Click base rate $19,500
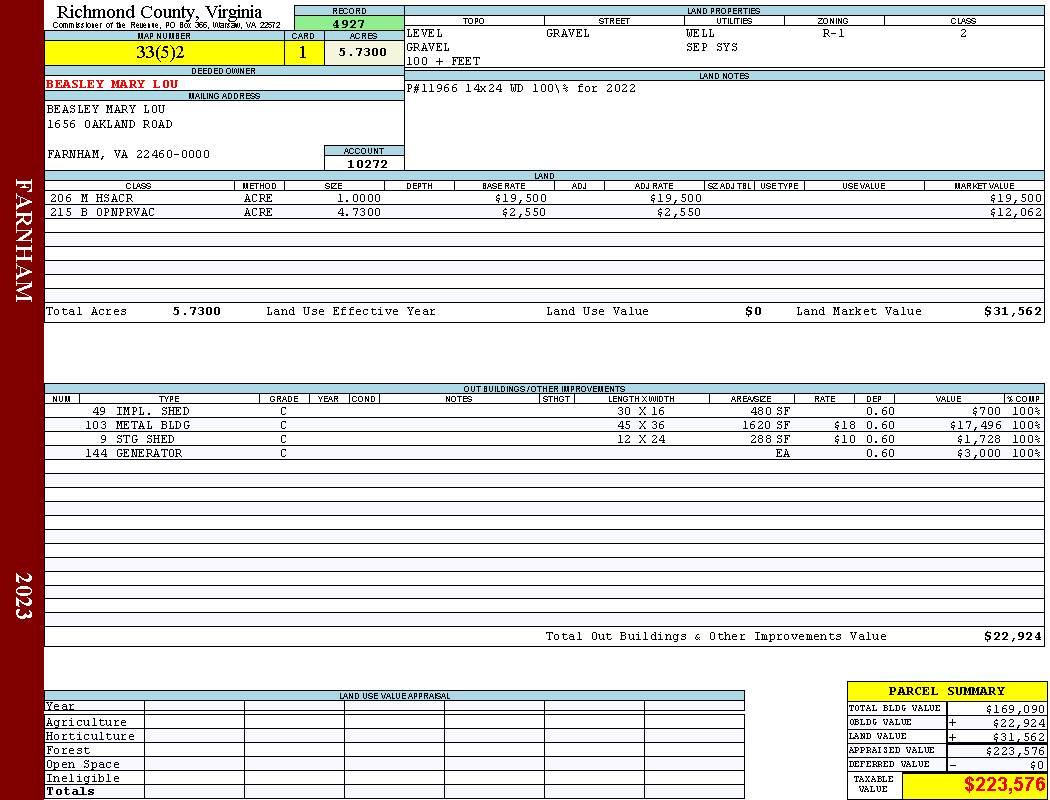Image resolution: width=1050 pixels, height=800 pixels. [x=520, y=198]
